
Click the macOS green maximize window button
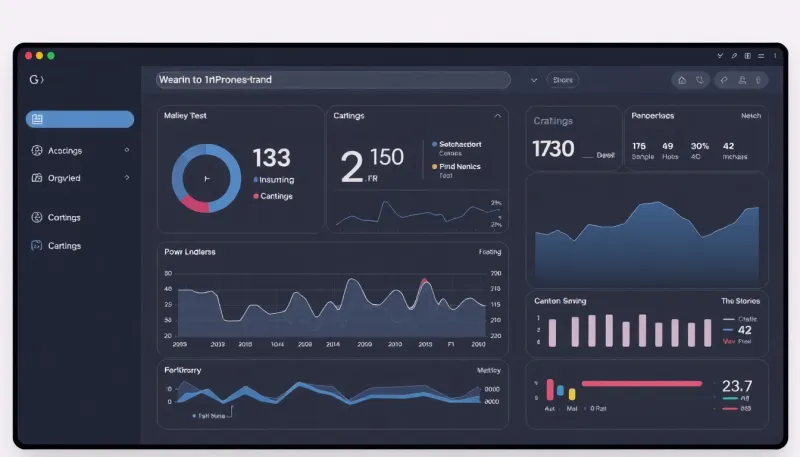pos(51,56)
